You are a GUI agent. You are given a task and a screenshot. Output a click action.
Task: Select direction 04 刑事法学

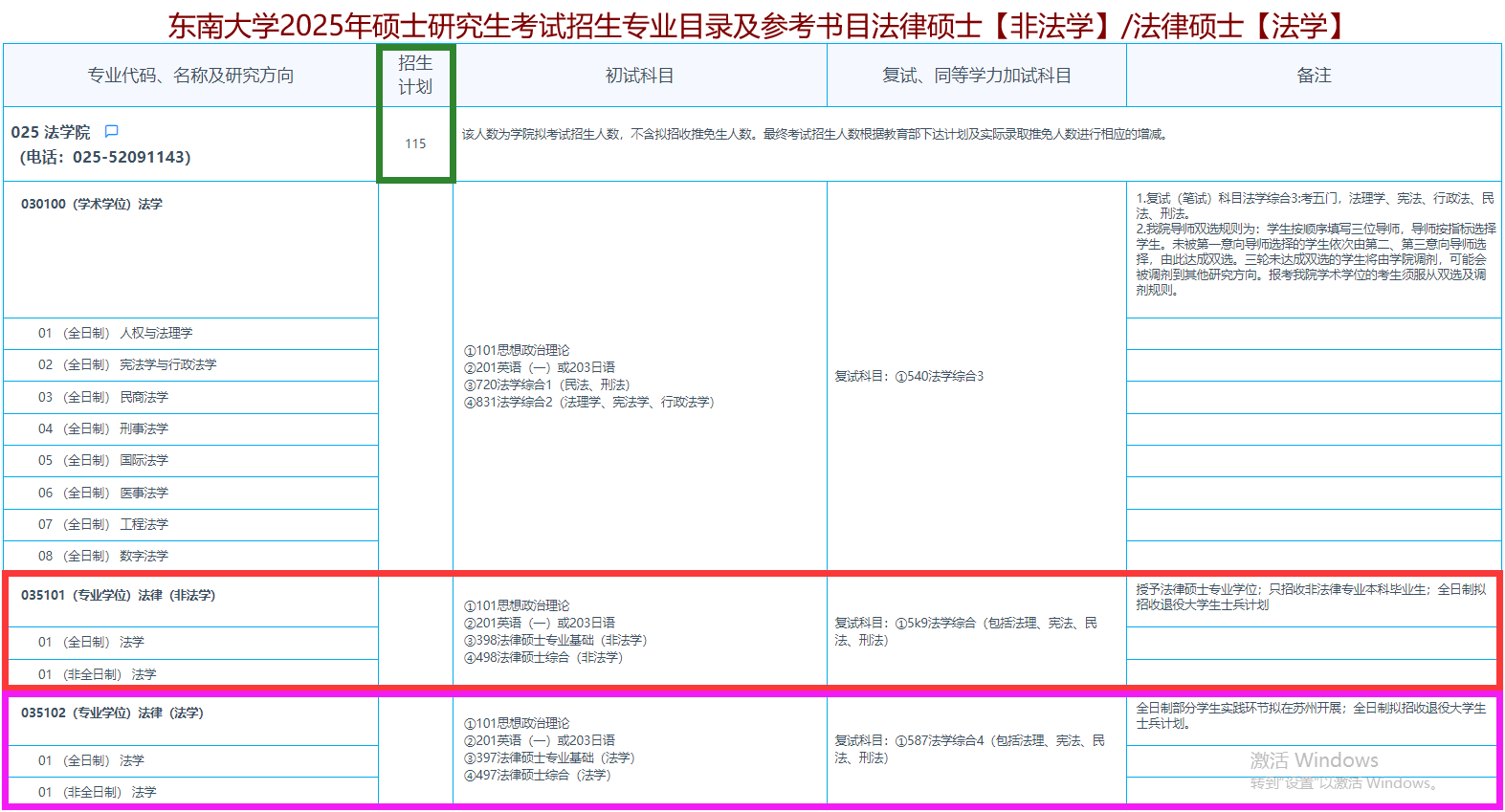(x=103, y=428)
